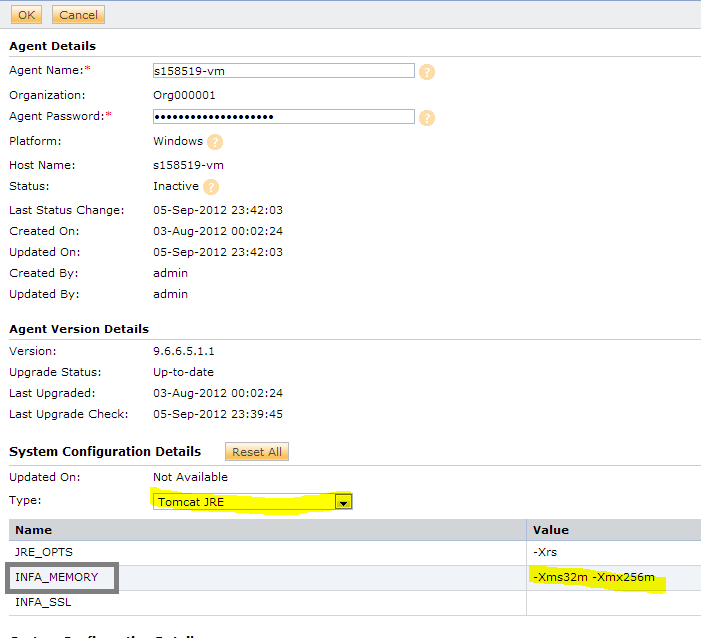The width and height of the screenshot is (701, 638).
Task: Click the Not Available updated-on value
Action: (x=190, y=477)
